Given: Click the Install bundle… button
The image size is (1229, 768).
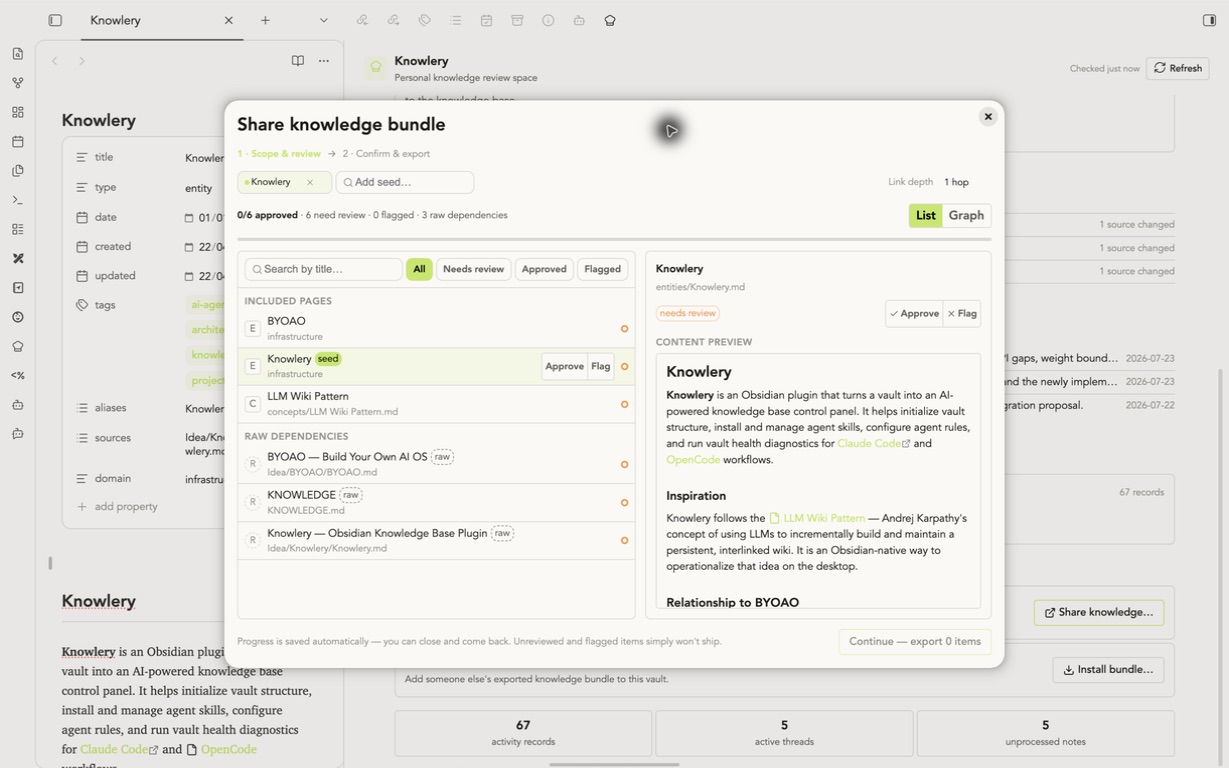Looking at the screenshot, I should [1108, 669].
